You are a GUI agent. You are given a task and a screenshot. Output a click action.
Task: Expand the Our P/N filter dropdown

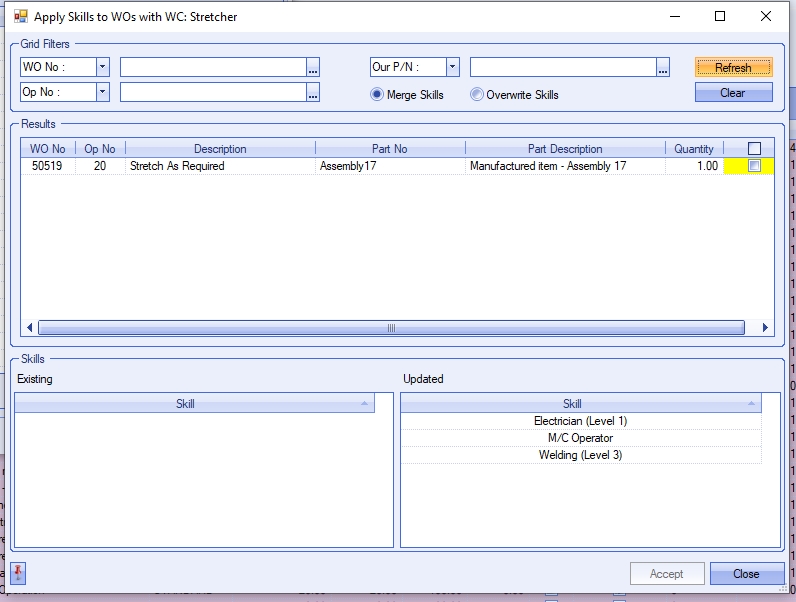452,67
